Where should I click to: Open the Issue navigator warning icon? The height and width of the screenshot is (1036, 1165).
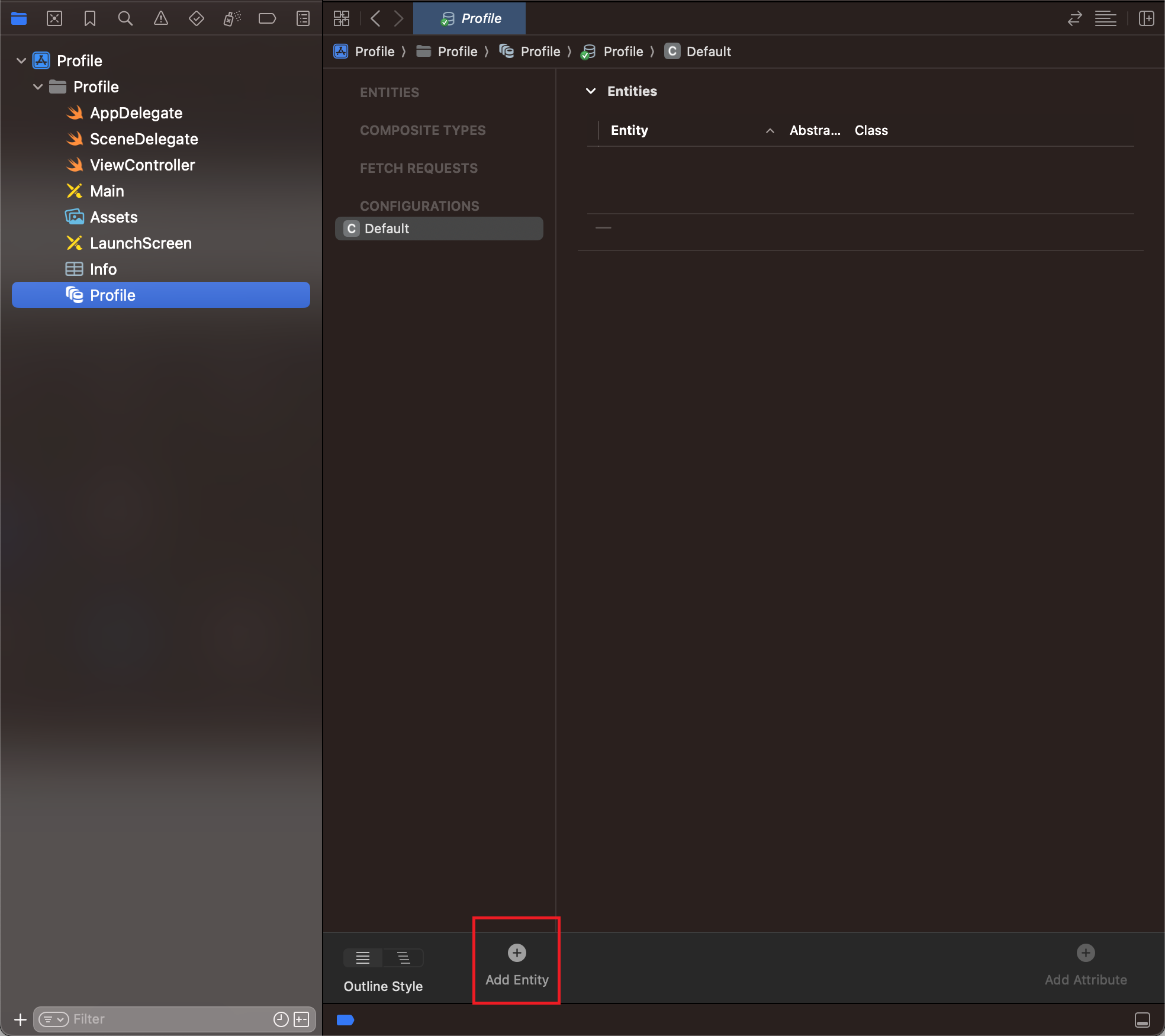pyautogui.click(x=160, y=18)
